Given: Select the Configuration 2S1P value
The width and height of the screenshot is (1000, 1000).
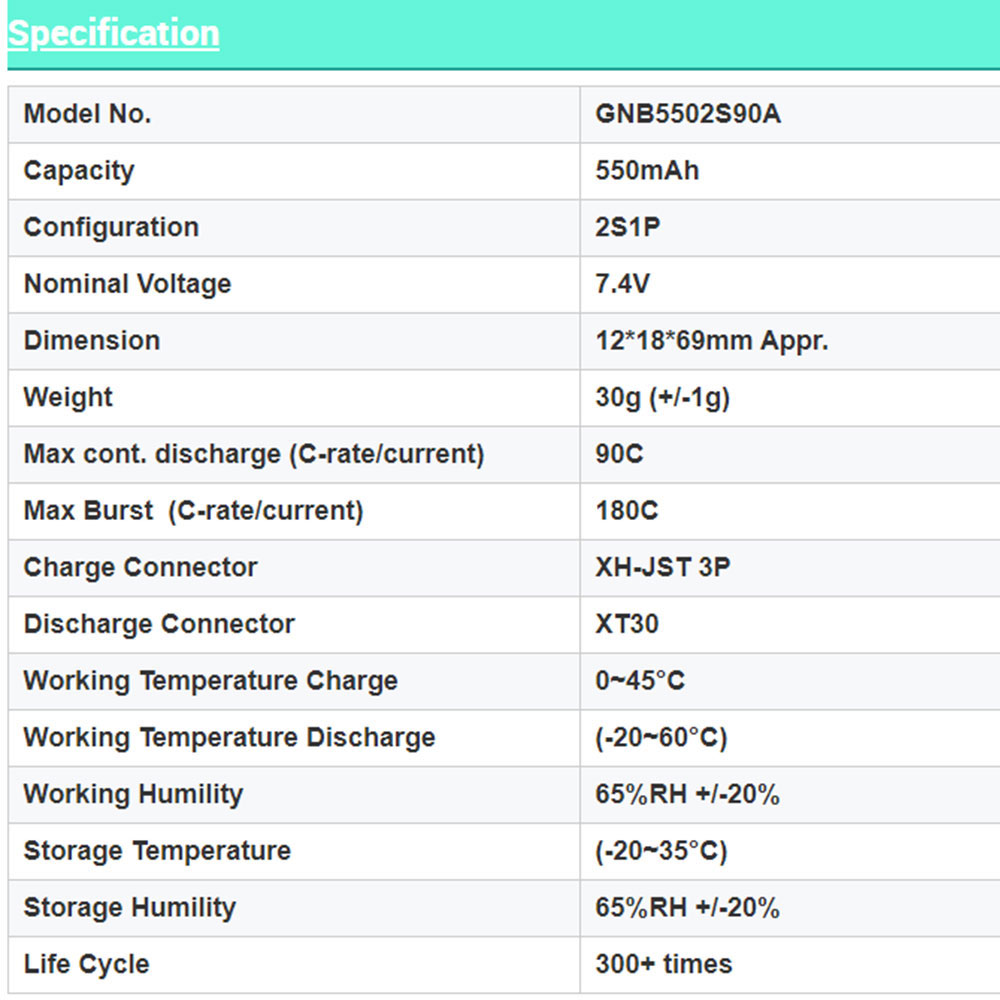Looking at the screenshot, I should tap(628, 227).
